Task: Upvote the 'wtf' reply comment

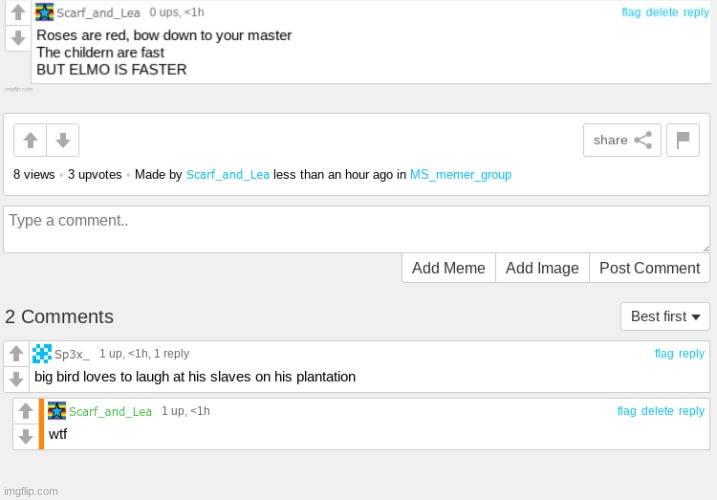Action: pos(26,411)
